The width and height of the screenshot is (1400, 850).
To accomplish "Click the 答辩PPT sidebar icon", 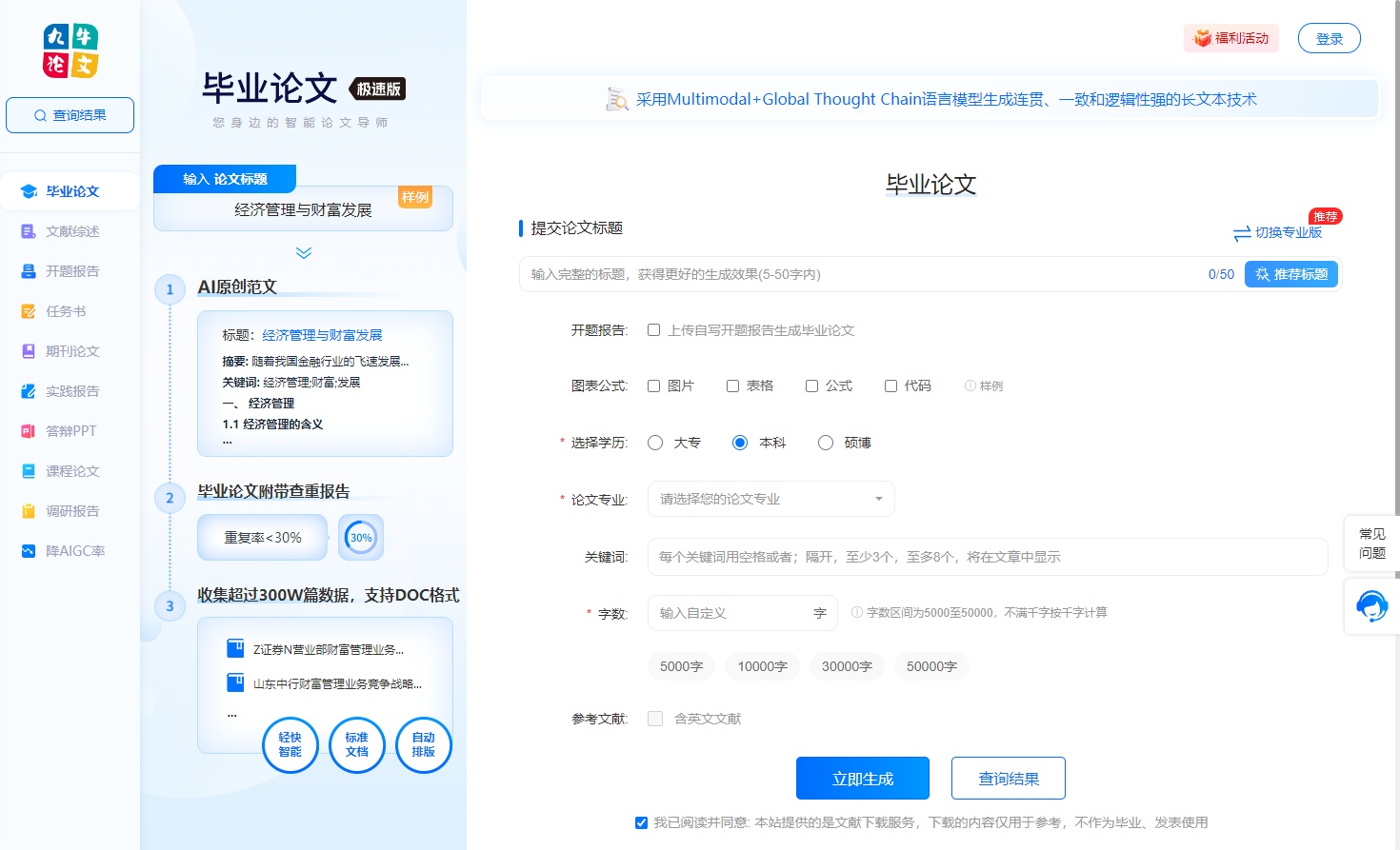I will coord(29,431).
